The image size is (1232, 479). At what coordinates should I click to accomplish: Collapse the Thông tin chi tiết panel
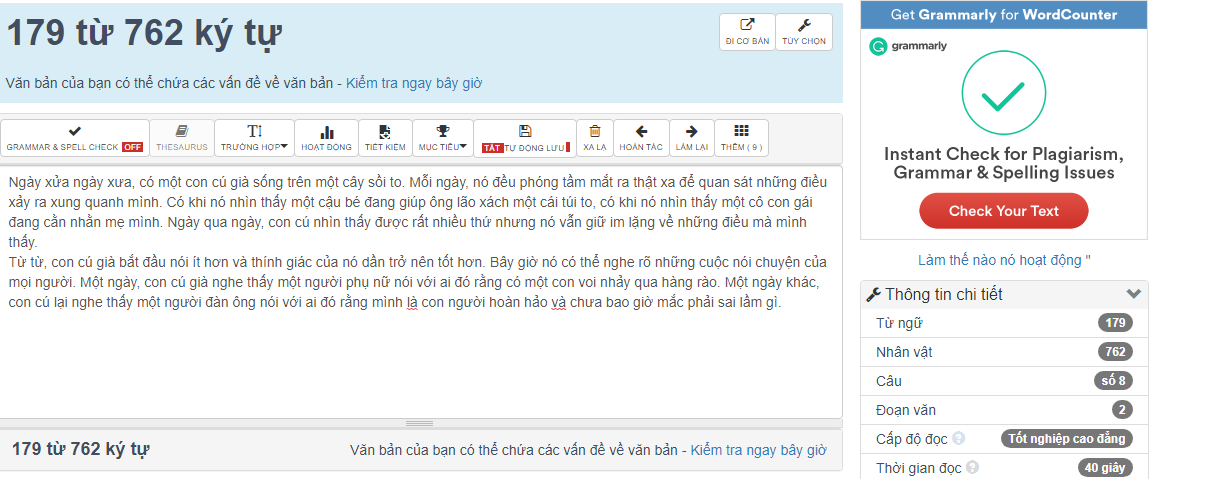(x=1133, y=294)
